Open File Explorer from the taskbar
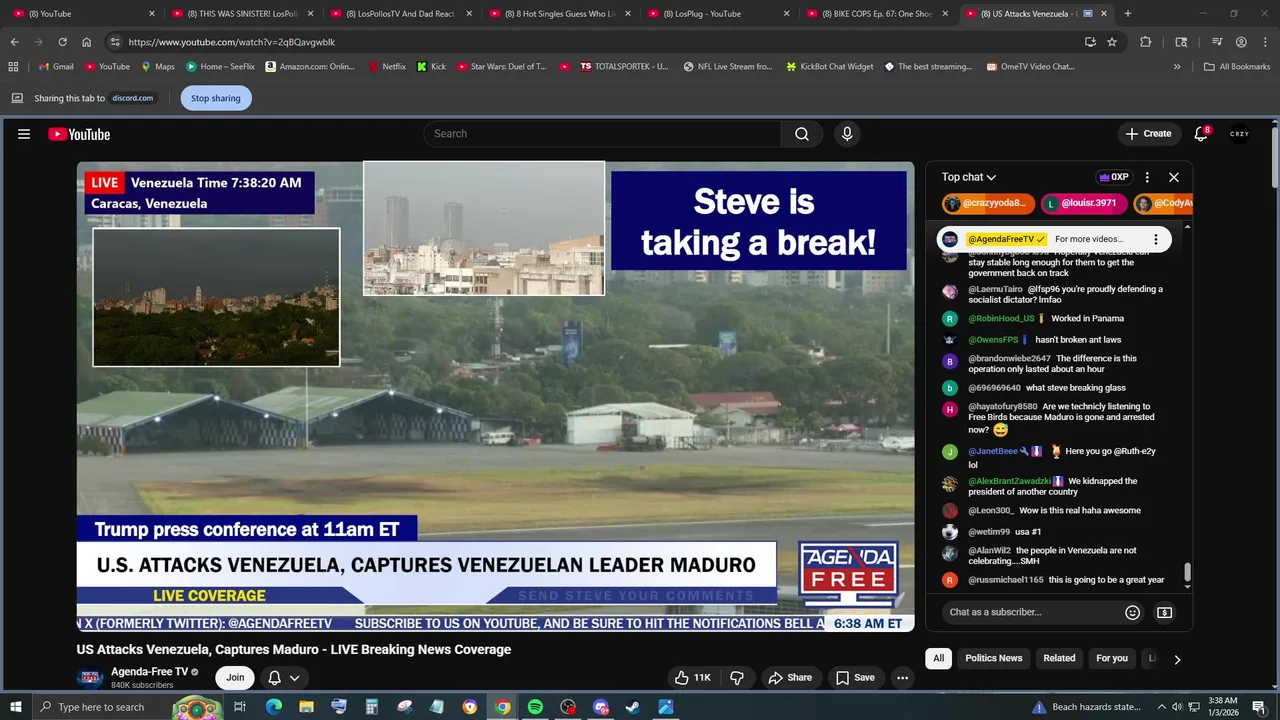 [307, 707]
